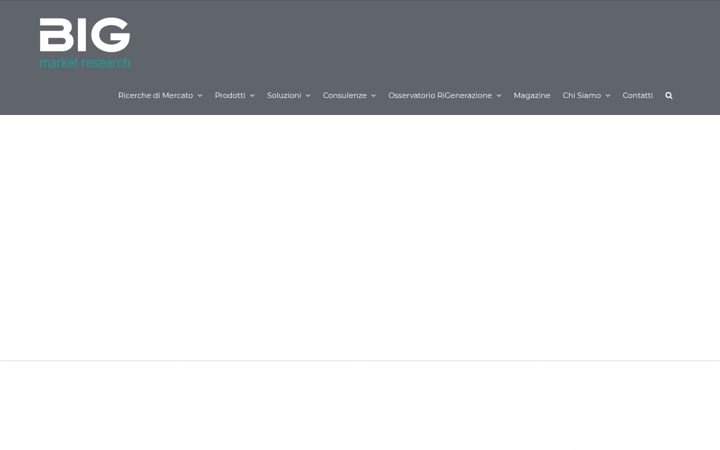Open the Chi Siamo menu
Image resolution: width=720 pixels, height=450 pixels.
[x=582, y=96]
